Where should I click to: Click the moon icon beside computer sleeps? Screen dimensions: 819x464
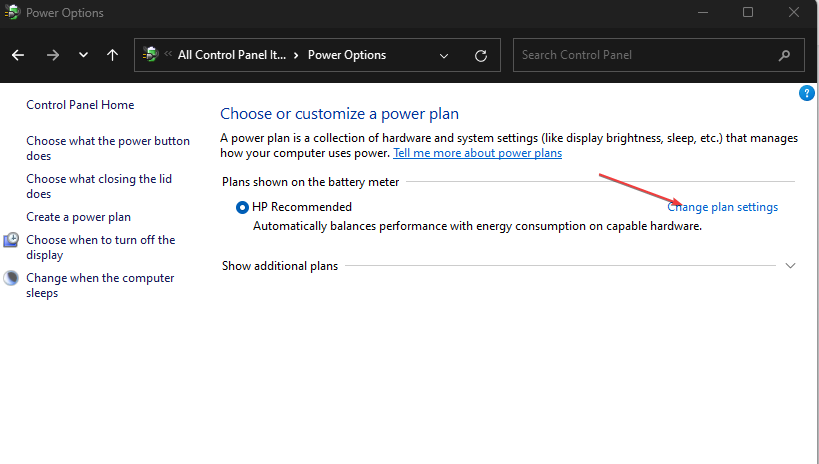click(11, 278)
